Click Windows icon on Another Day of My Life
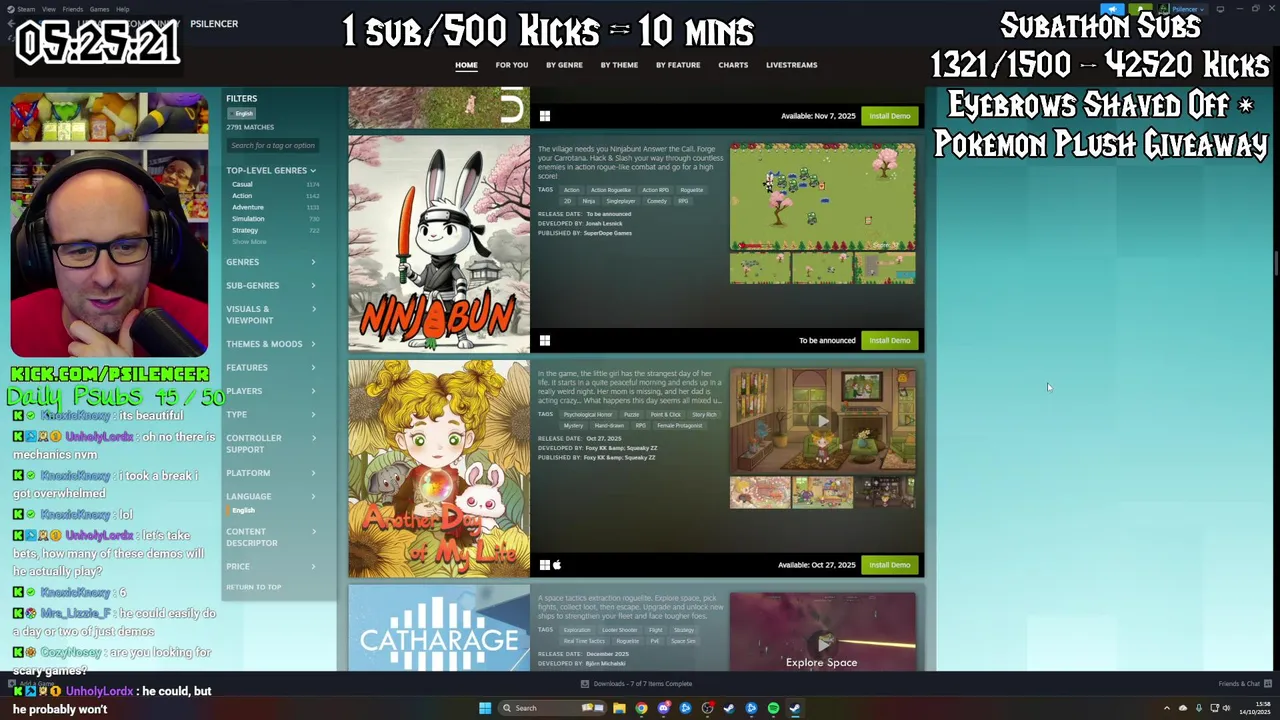 click(544, 565)
